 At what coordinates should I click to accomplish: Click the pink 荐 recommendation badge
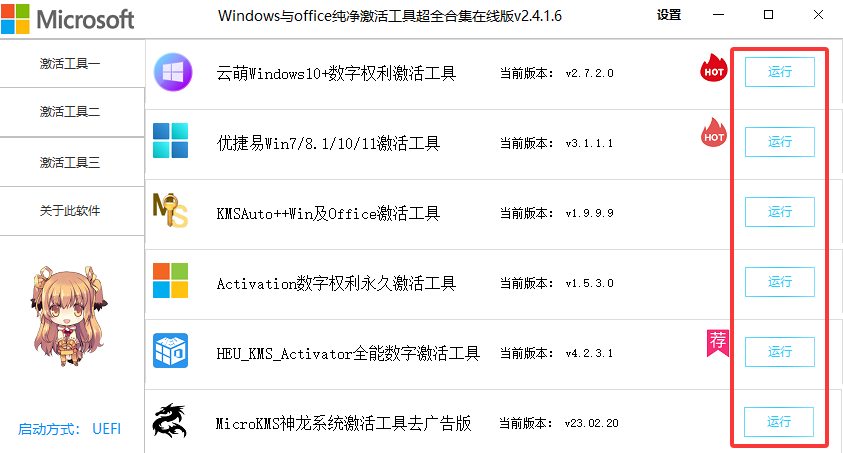pos(717,342)
